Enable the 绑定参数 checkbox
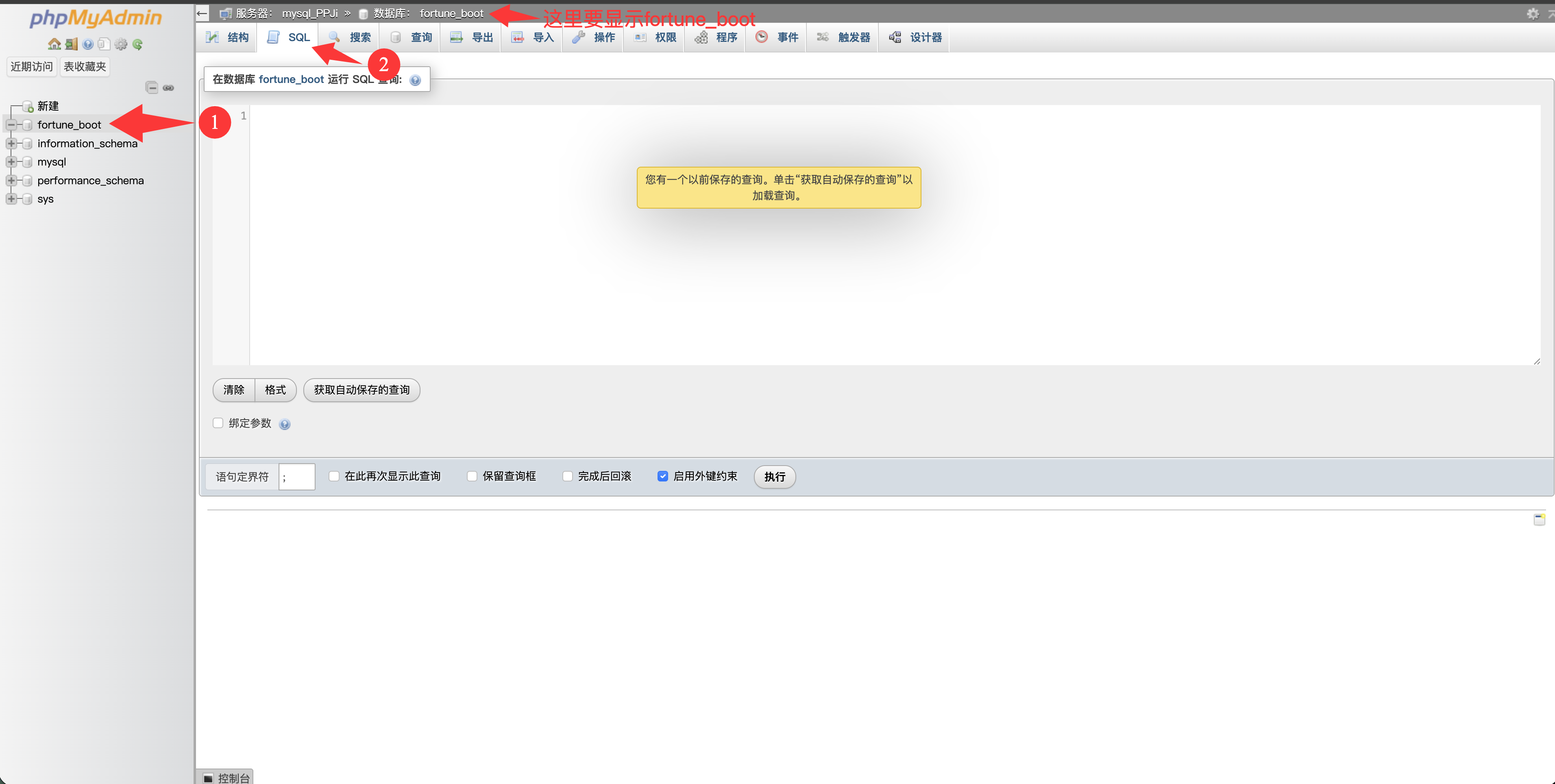This screenshot has width=1555, height=784. [x=218, y=423]
